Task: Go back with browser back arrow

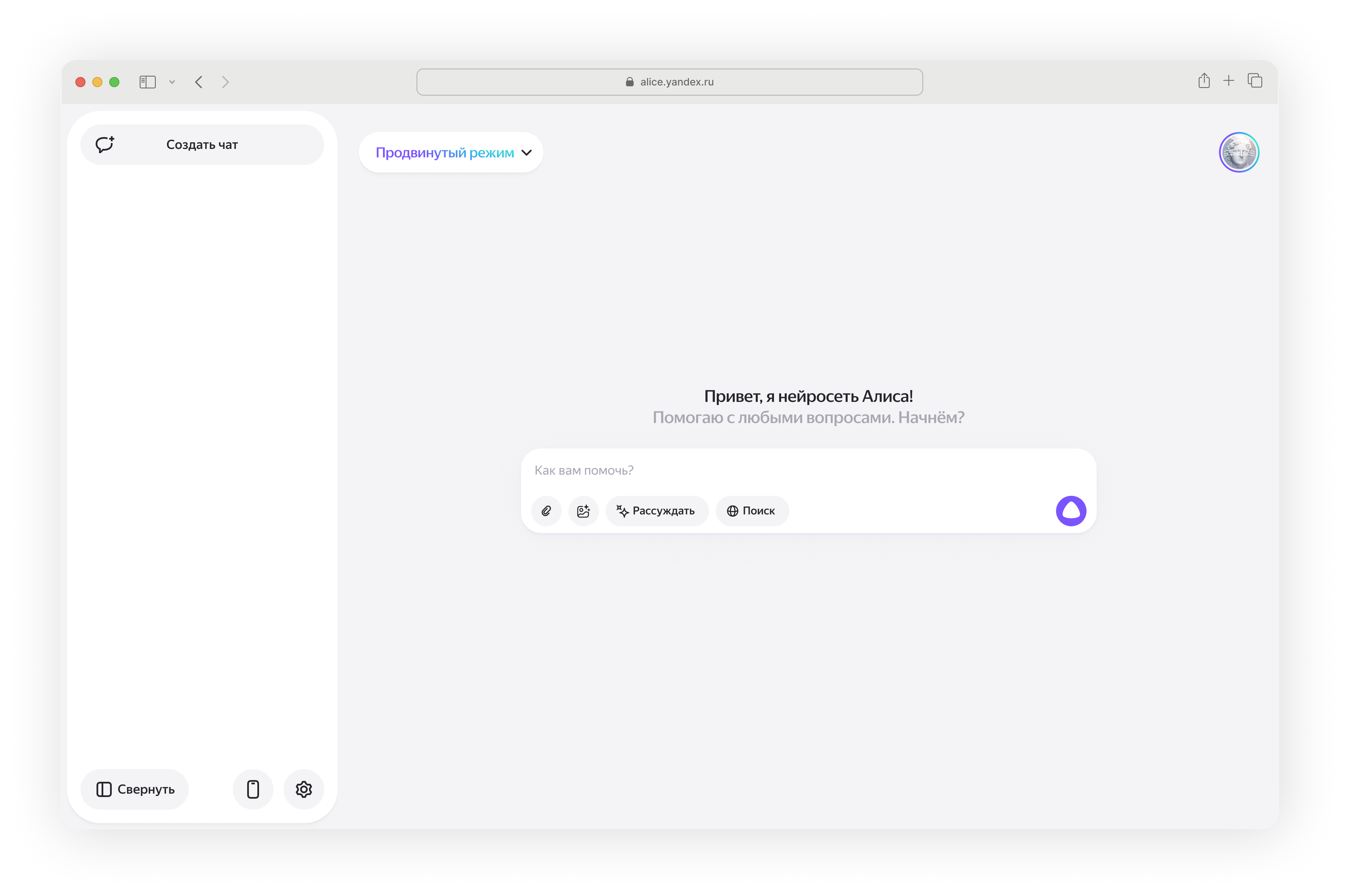Action: pyautogui.click(x=198, y=82)
